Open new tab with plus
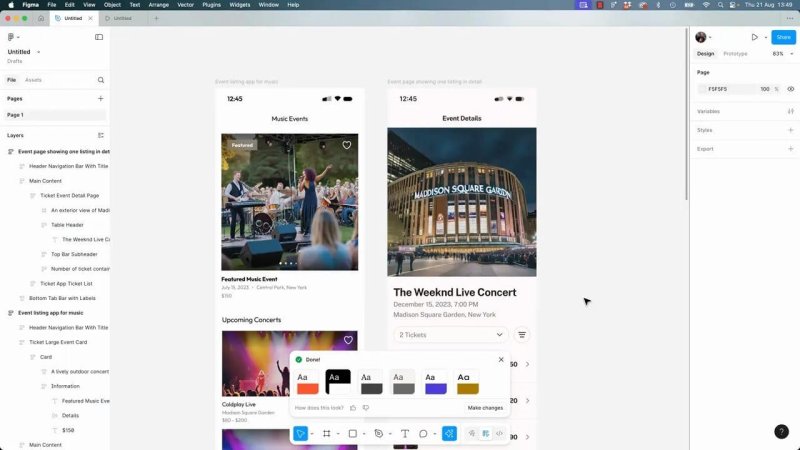The width and height of the screenshot is (800, 450). point(156,18)
